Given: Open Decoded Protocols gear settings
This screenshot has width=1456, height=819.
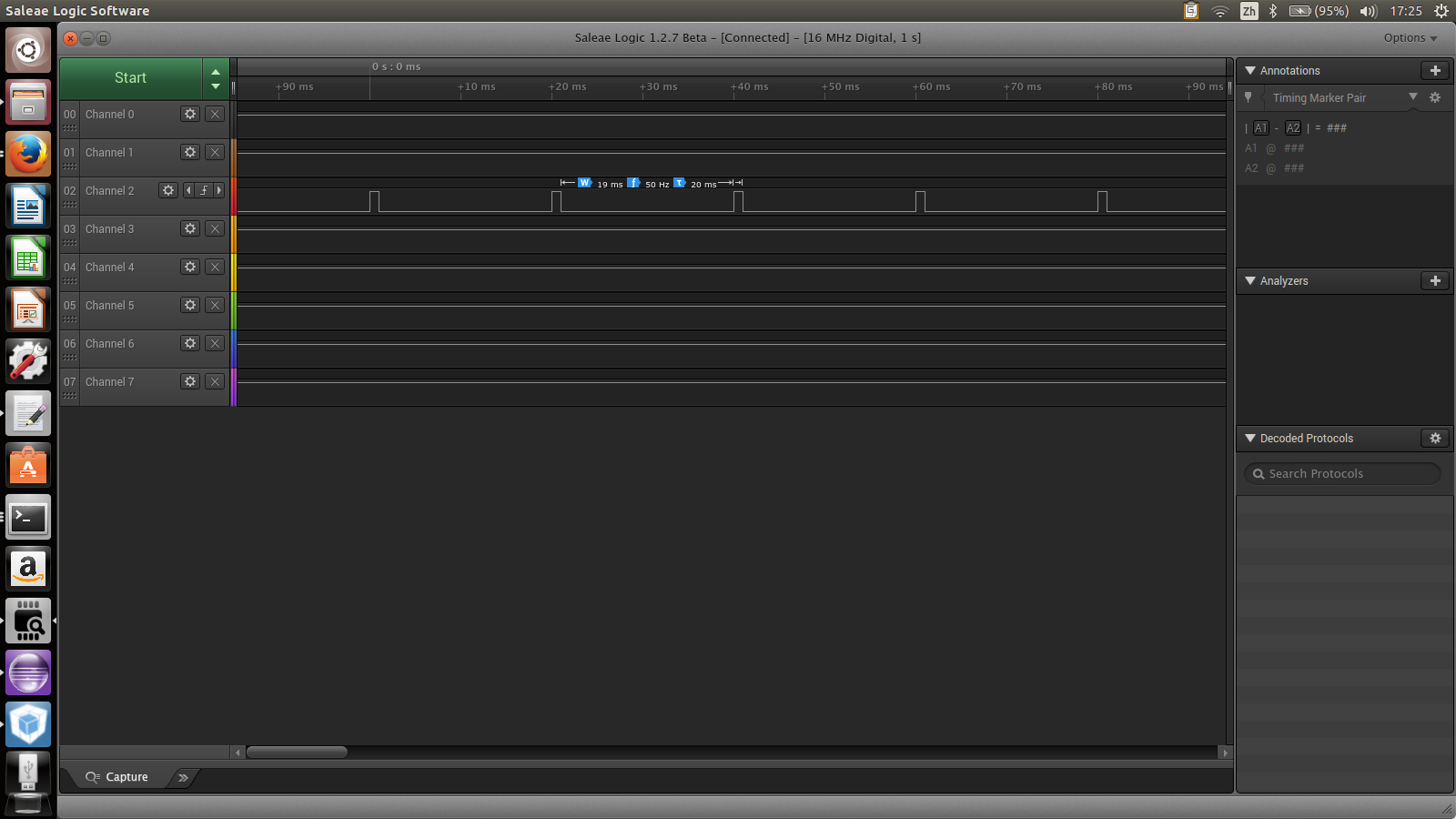Looking at the screenshot, I should 1435,438.
